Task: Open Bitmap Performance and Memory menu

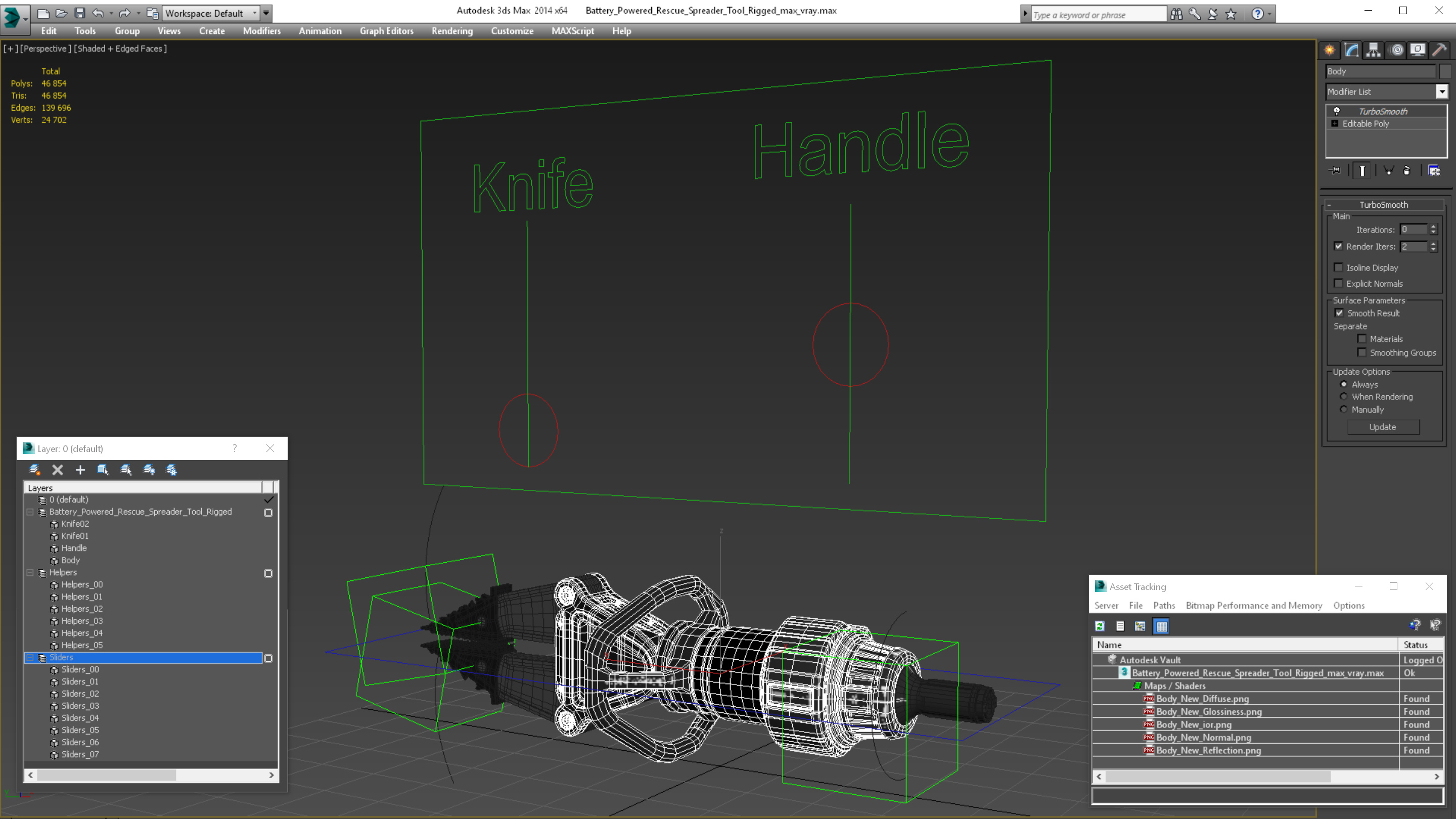Action: click(1254, 605)
